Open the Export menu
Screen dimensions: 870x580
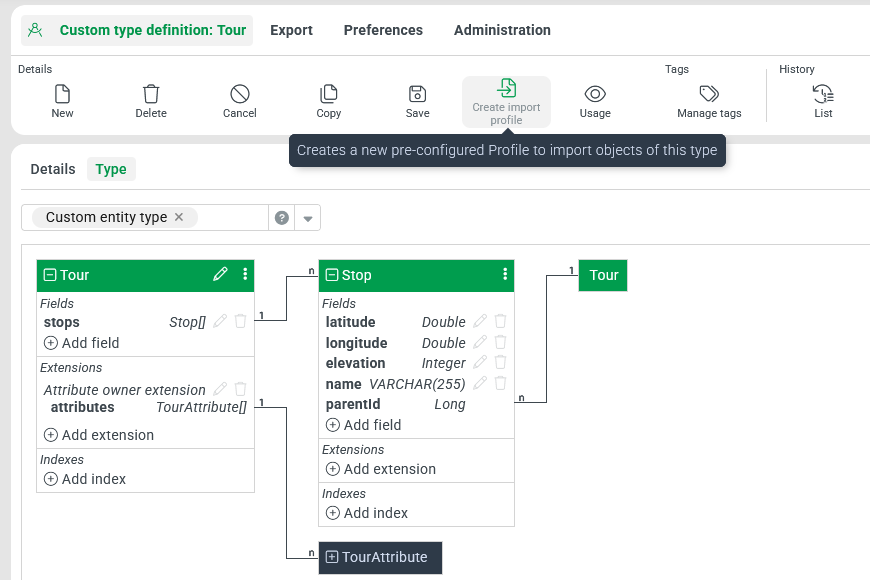point(291,30)
